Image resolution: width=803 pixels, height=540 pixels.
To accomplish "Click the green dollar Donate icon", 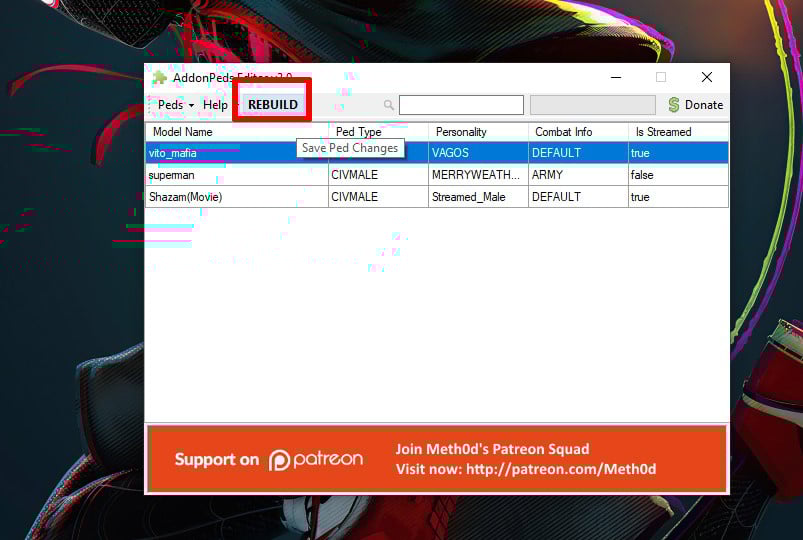I will click(673, 105).
